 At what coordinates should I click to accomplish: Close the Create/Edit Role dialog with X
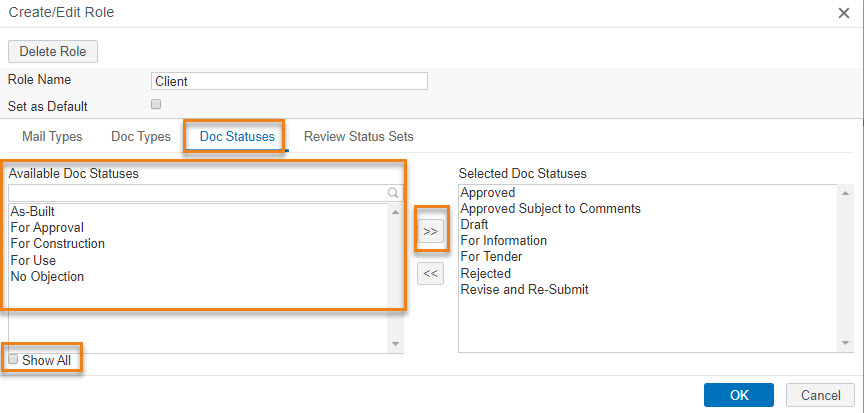tap(844, 12)
